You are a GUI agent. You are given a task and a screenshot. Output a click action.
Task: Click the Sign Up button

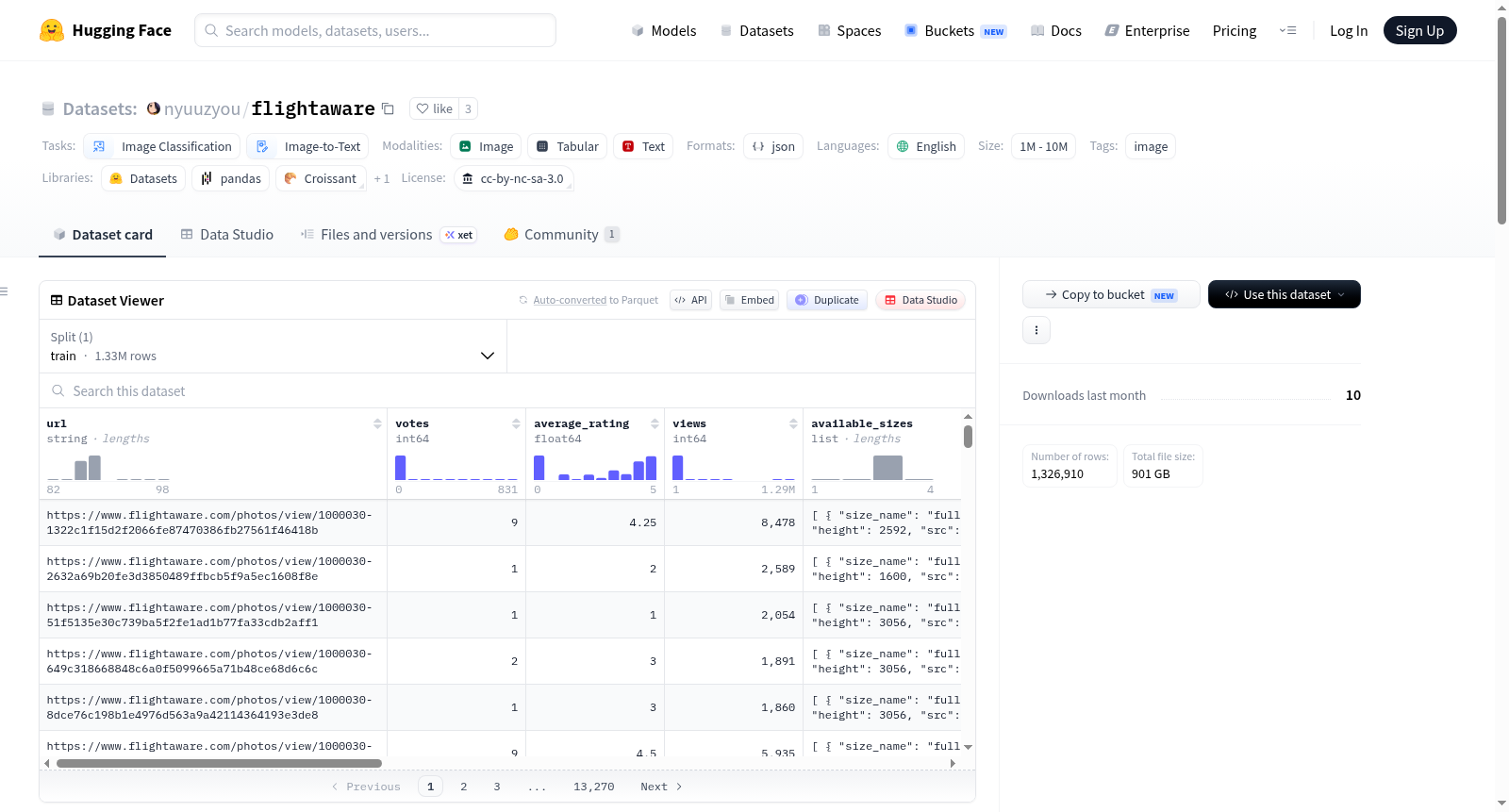click(x=1419, y=30)
